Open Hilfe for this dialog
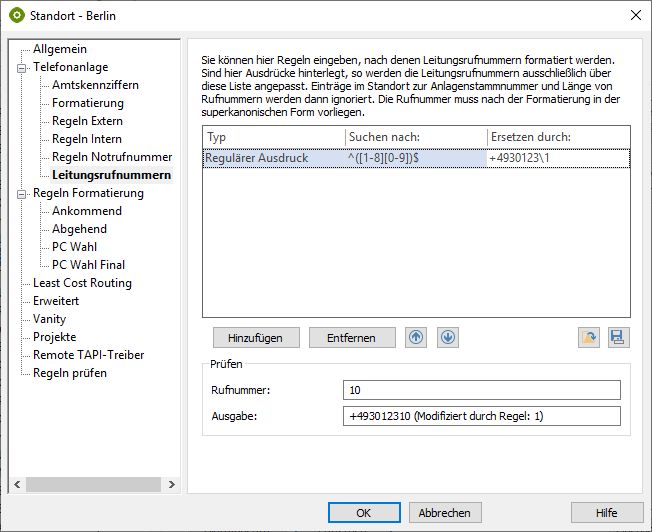This screenshot has height=532, width=652. pos(606,513)
